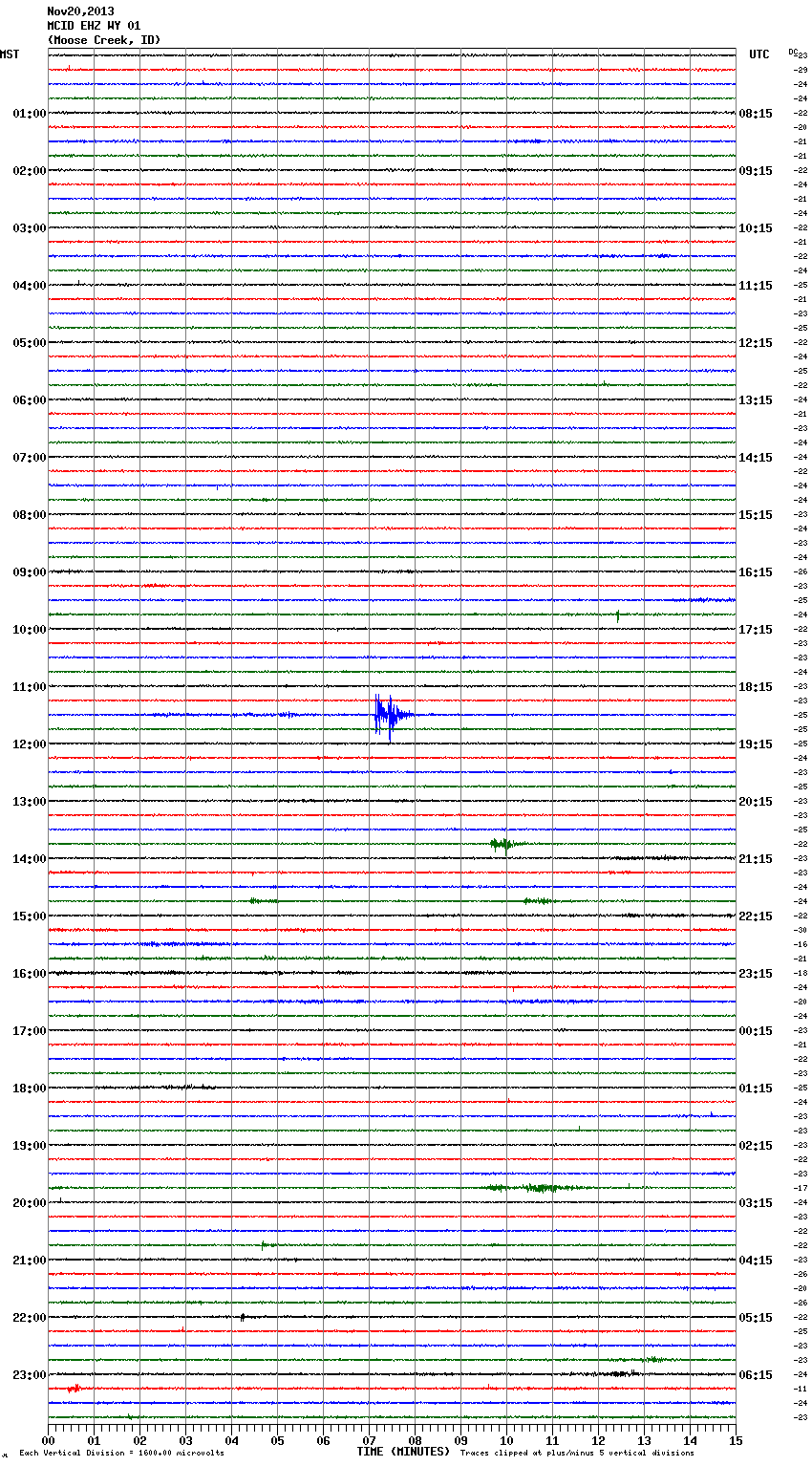Select the 22:00 MST time label

tap(30, 1318)
